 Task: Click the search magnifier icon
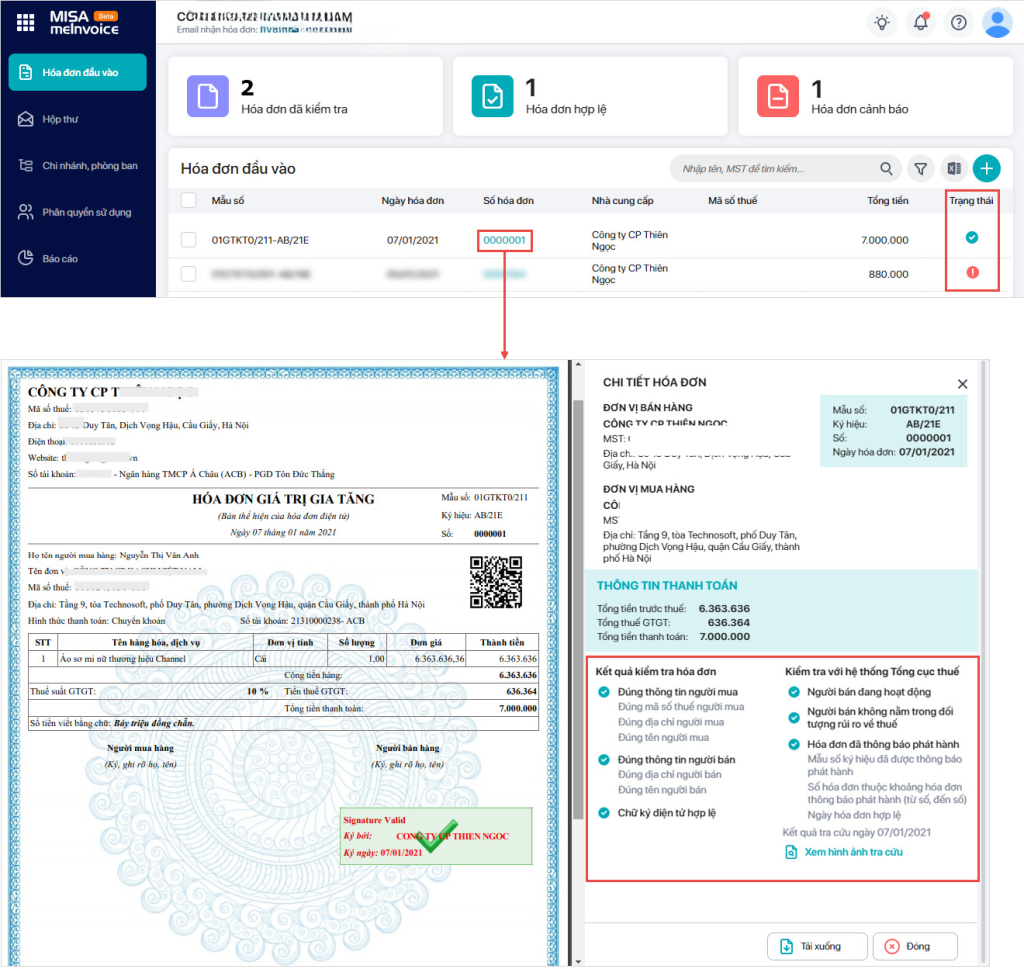(x=886, y=168)
